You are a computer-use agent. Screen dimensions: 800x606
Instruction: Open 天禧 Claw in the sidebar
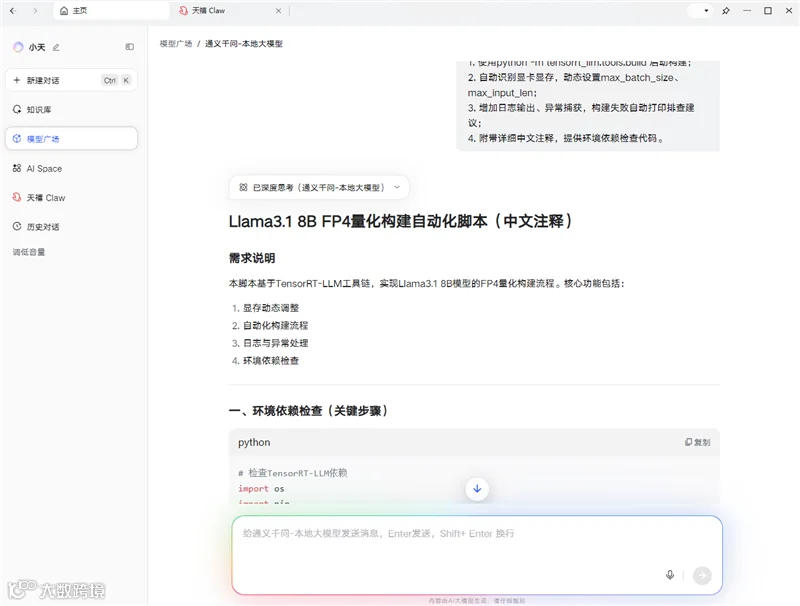(71, 197)
